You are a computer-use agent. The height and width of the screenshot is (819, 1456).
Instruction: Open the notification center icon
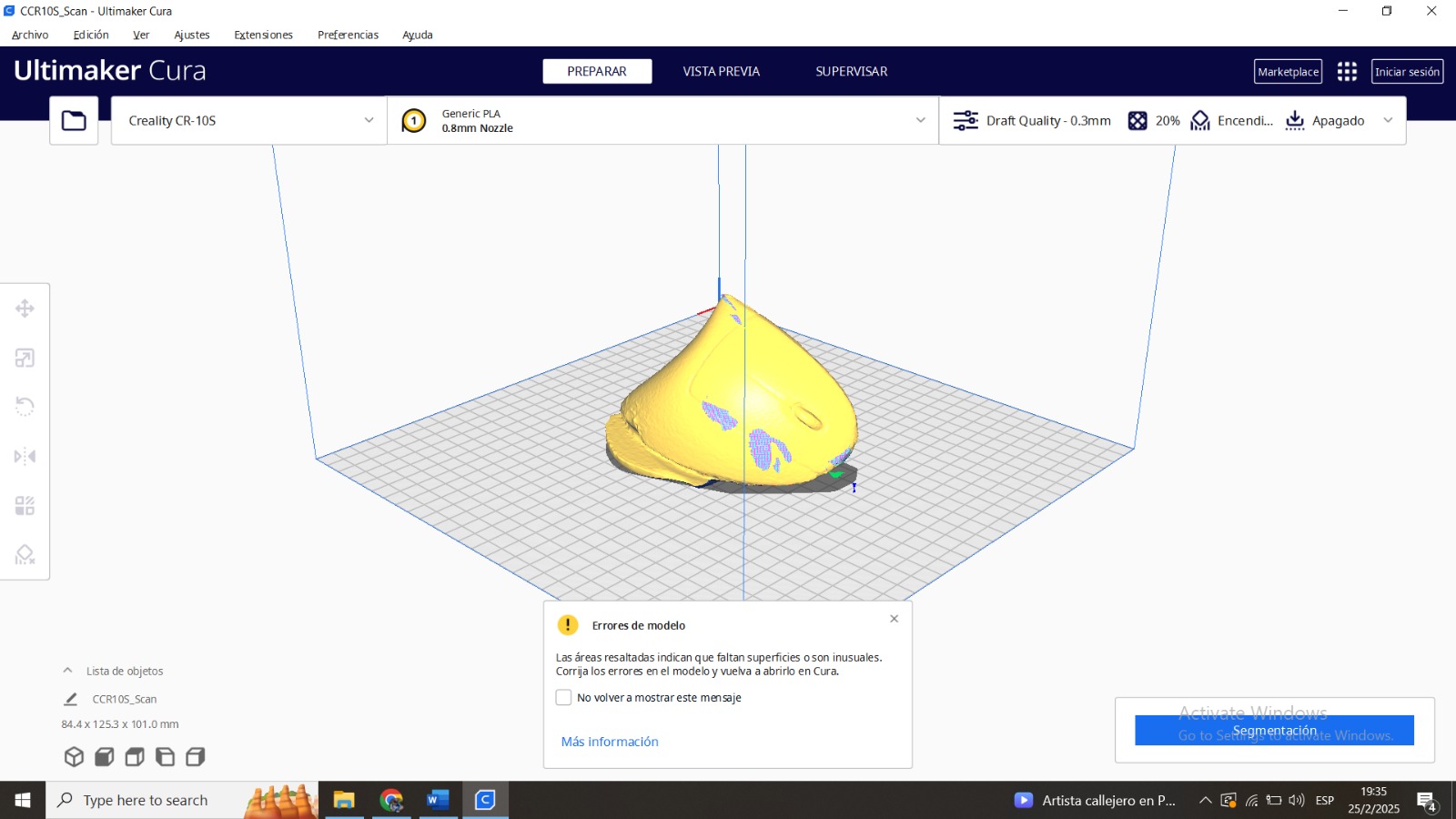pyautogui.click(x=1426, y=801)
